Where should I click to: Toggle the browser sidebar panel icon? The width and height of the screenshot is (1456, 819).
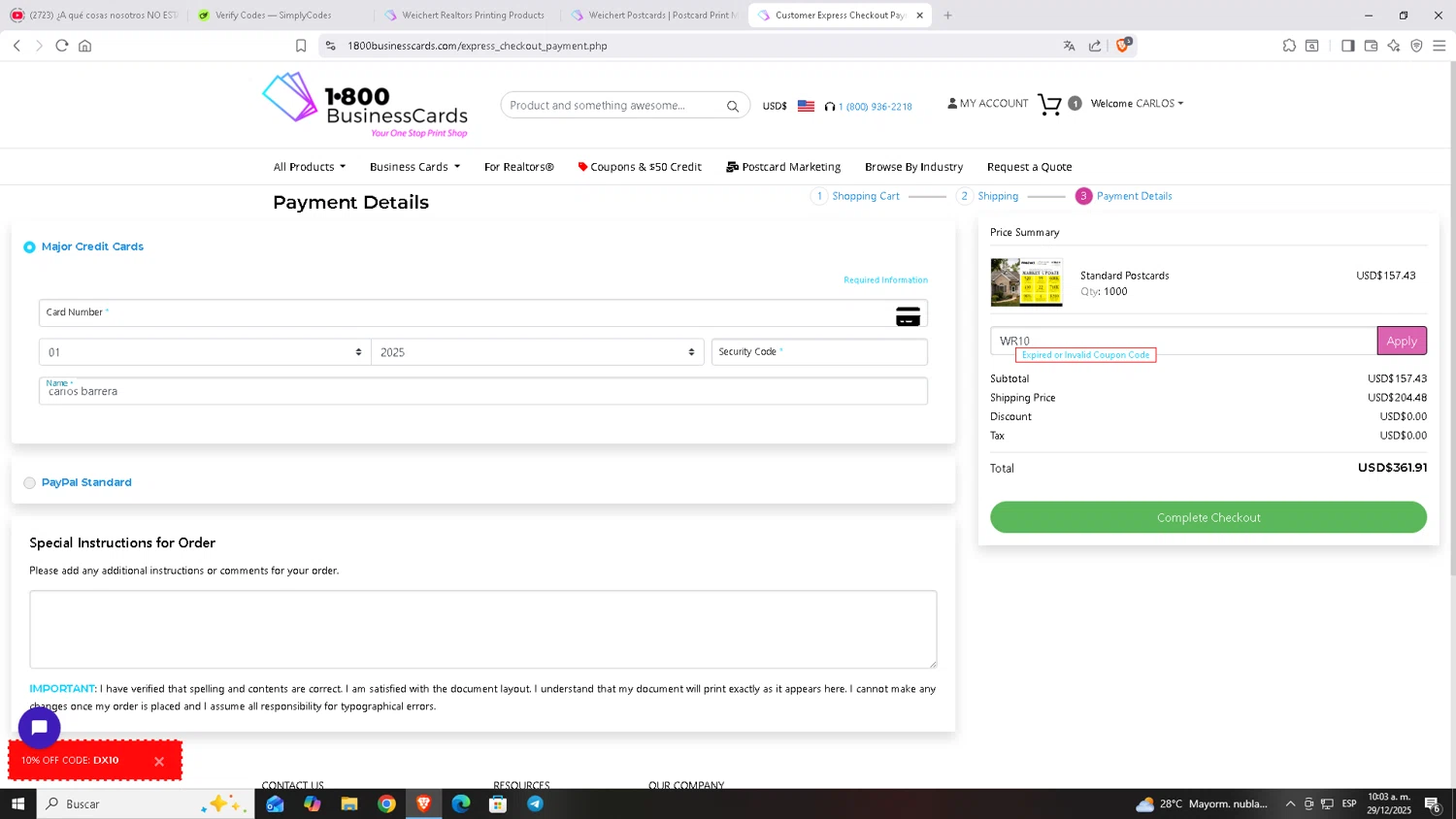tap(1348, 46)
